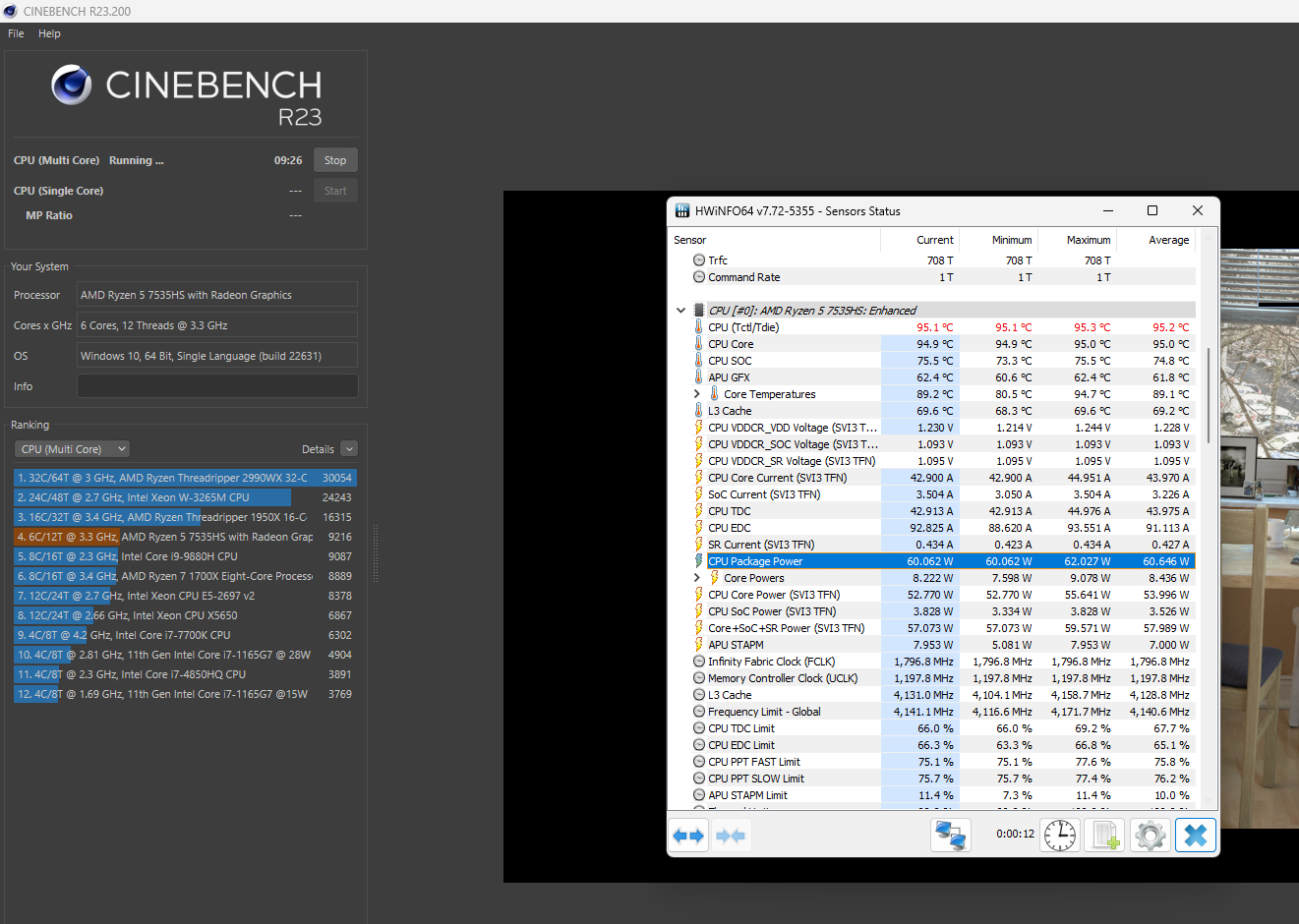The width and height of the screenshot is (1299, 924).
Task: Open the Help menu
Action: click(49, 33)
